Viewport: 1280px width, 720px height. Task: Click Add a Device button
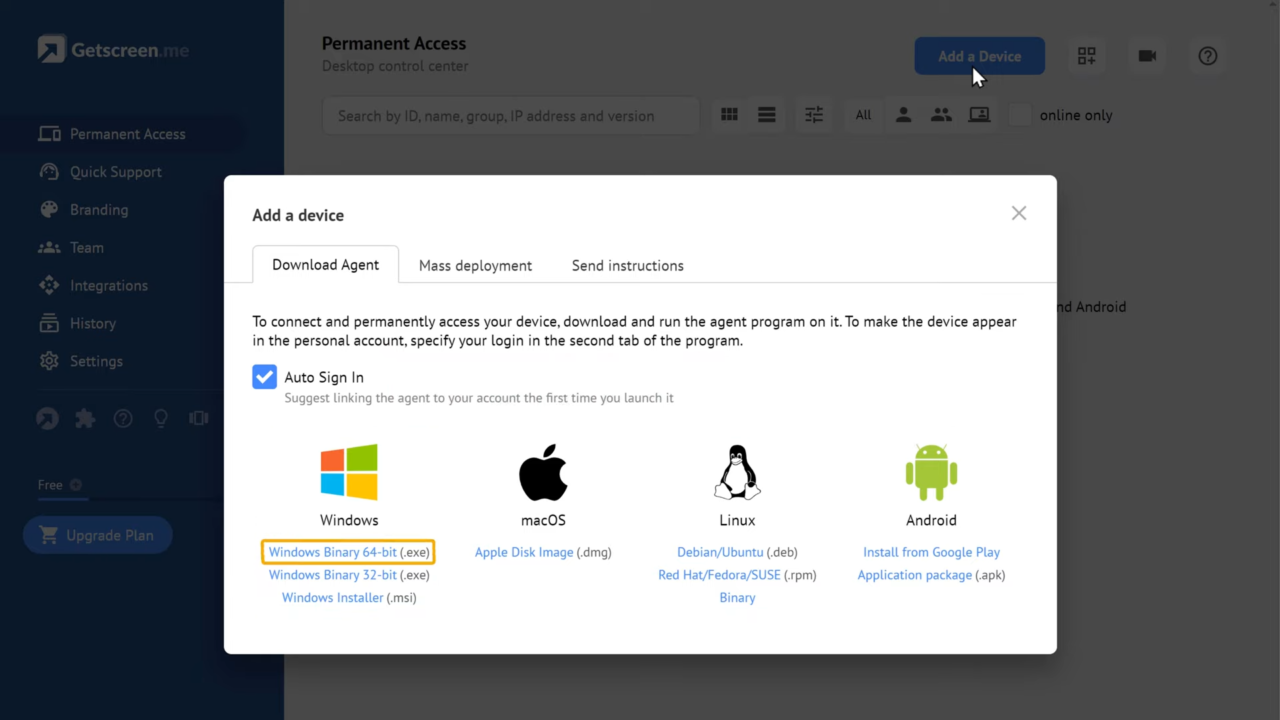980,56
